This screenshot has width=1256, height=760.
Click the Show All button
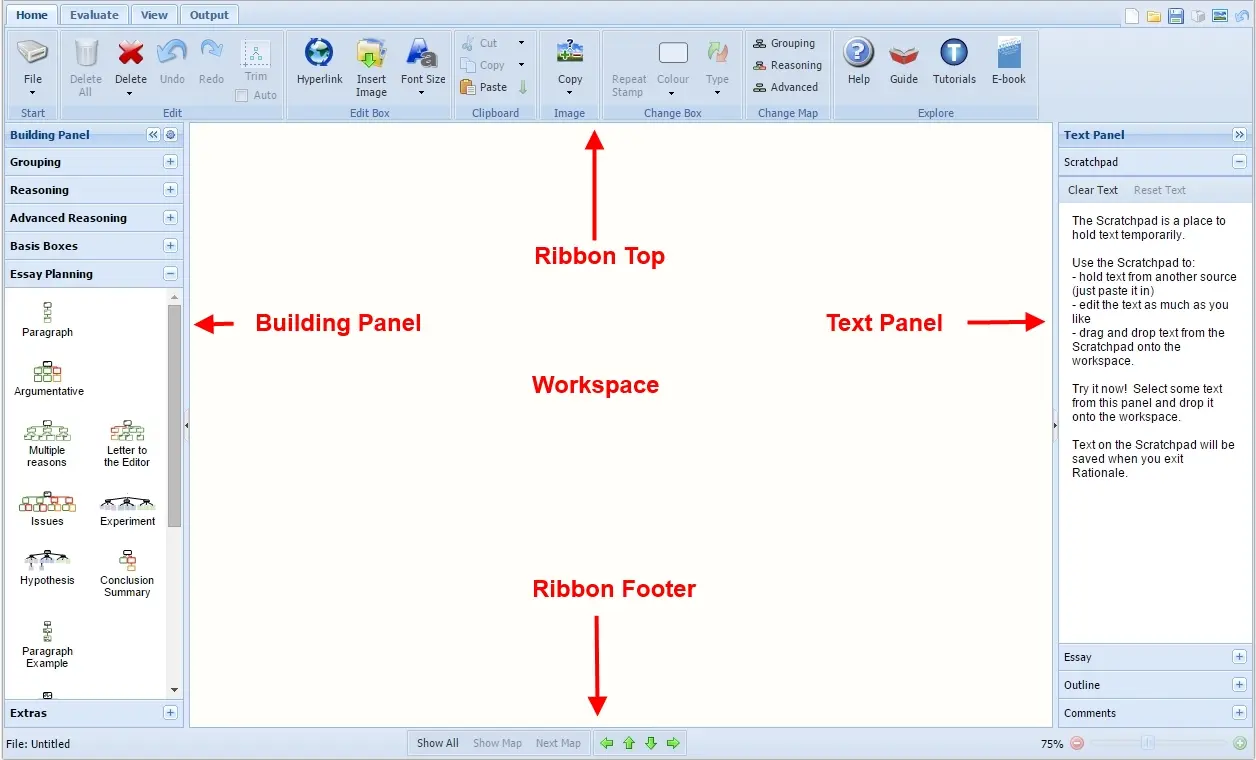[x=437, y=743]
